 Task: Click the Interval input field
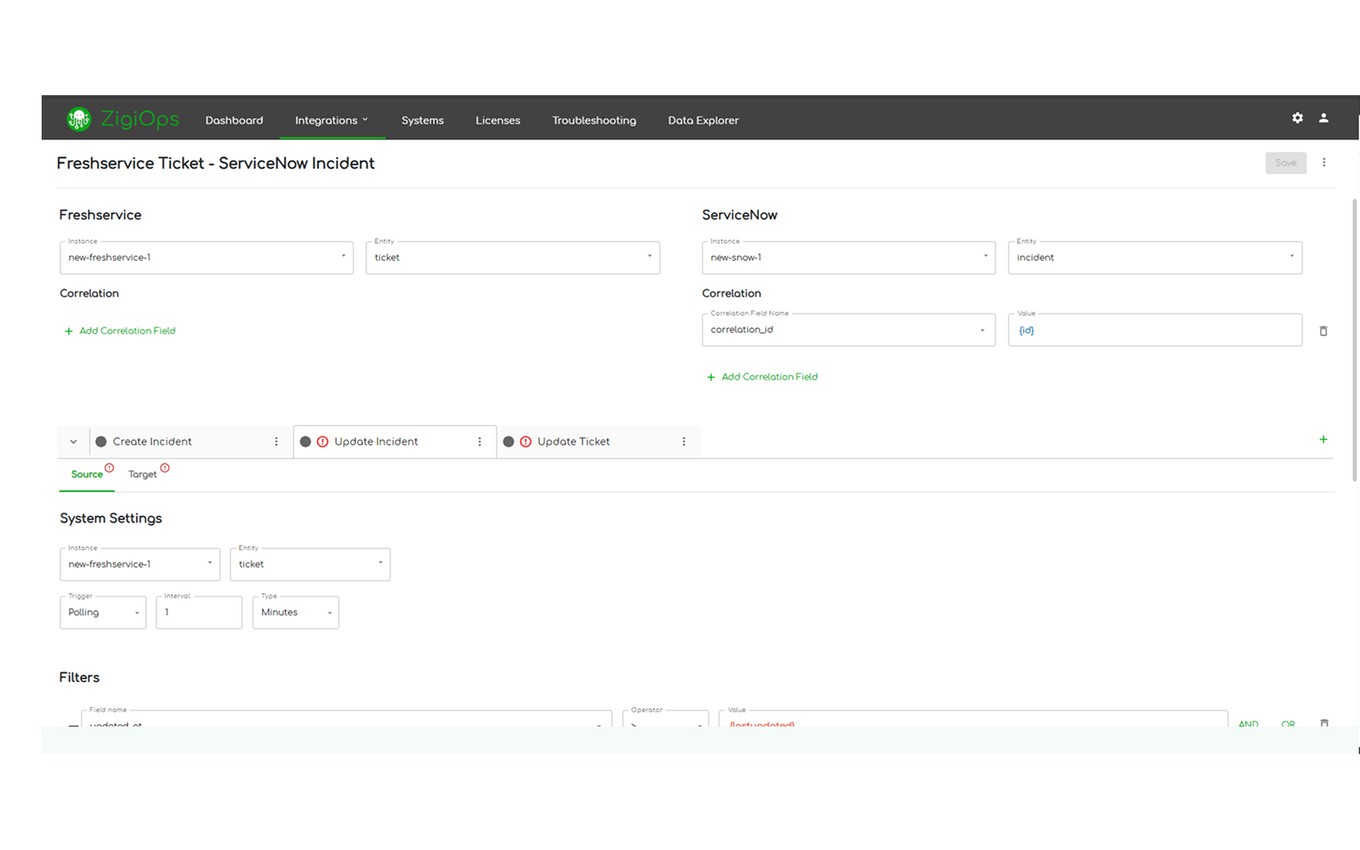click(199, 613)
